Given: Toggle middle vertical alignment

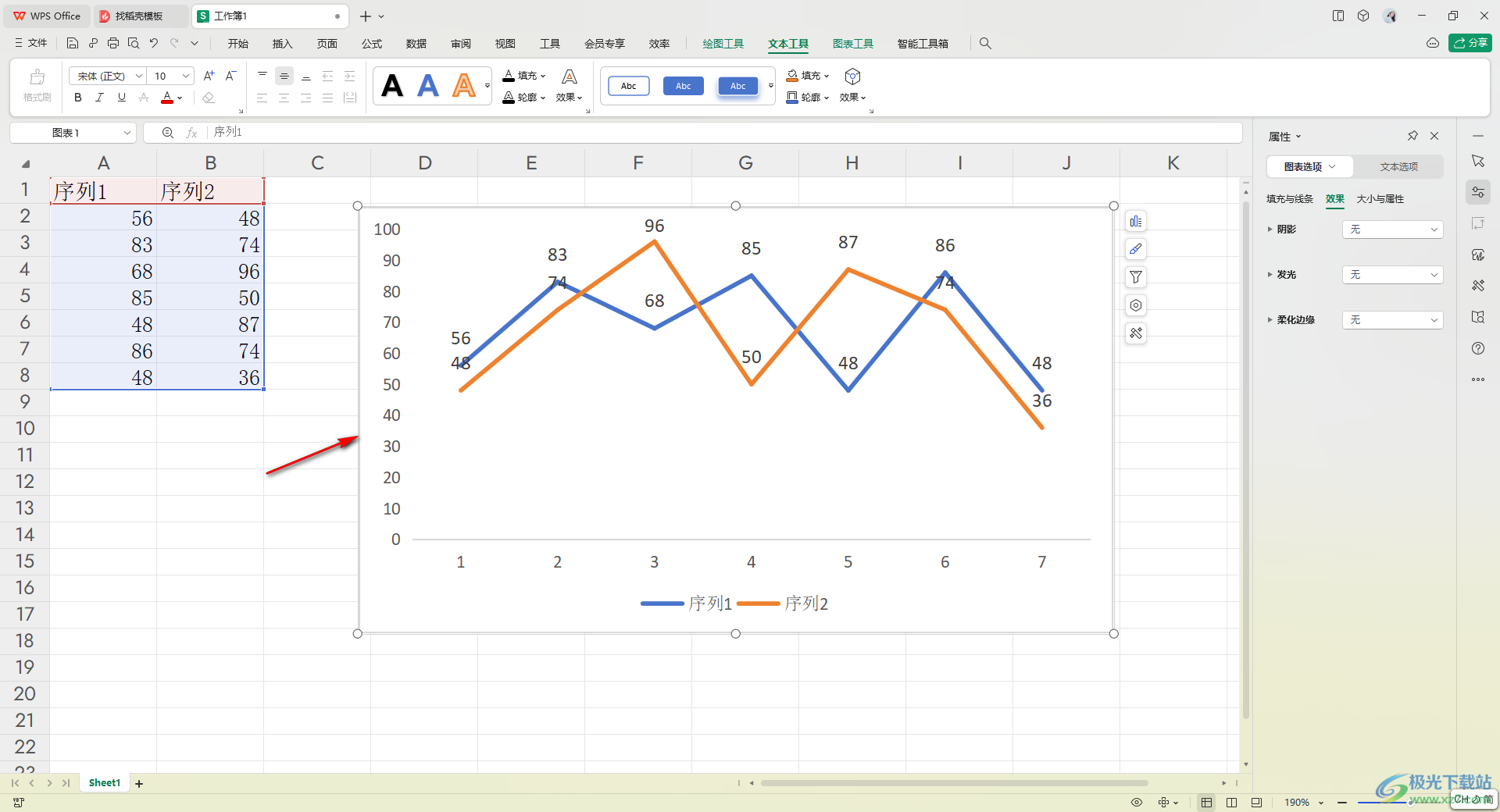Looking at the screenshot, I should [284, 76].
